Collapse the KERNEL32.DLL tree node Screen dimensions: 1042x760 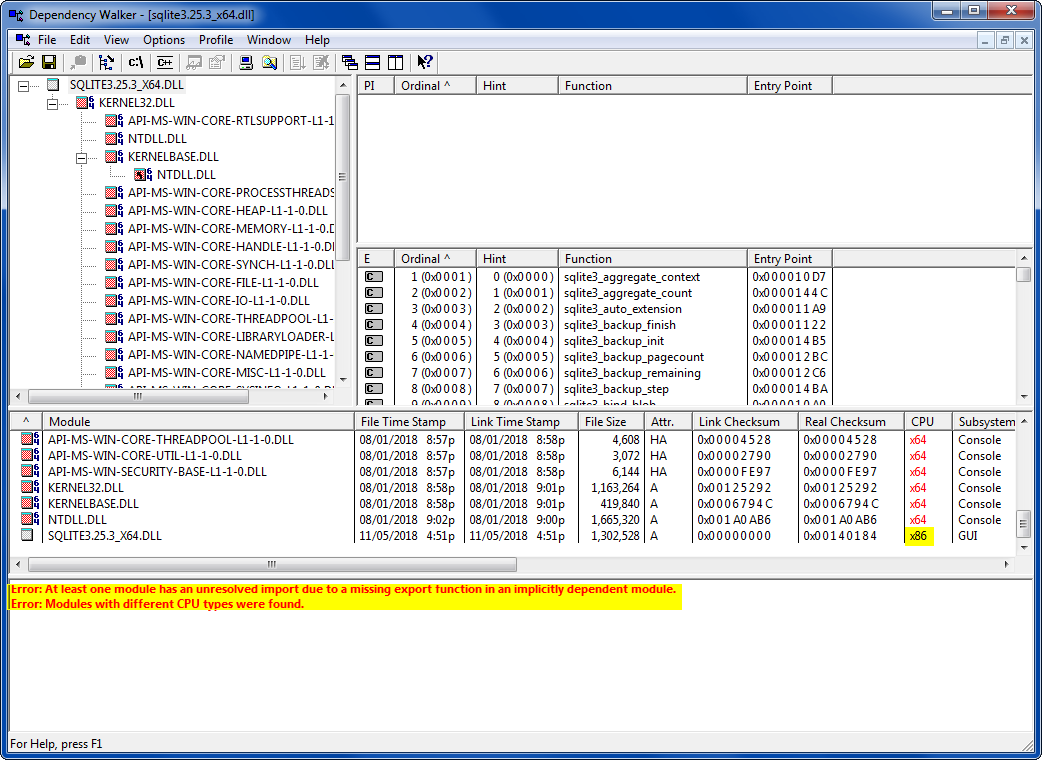tap(52, 104)
